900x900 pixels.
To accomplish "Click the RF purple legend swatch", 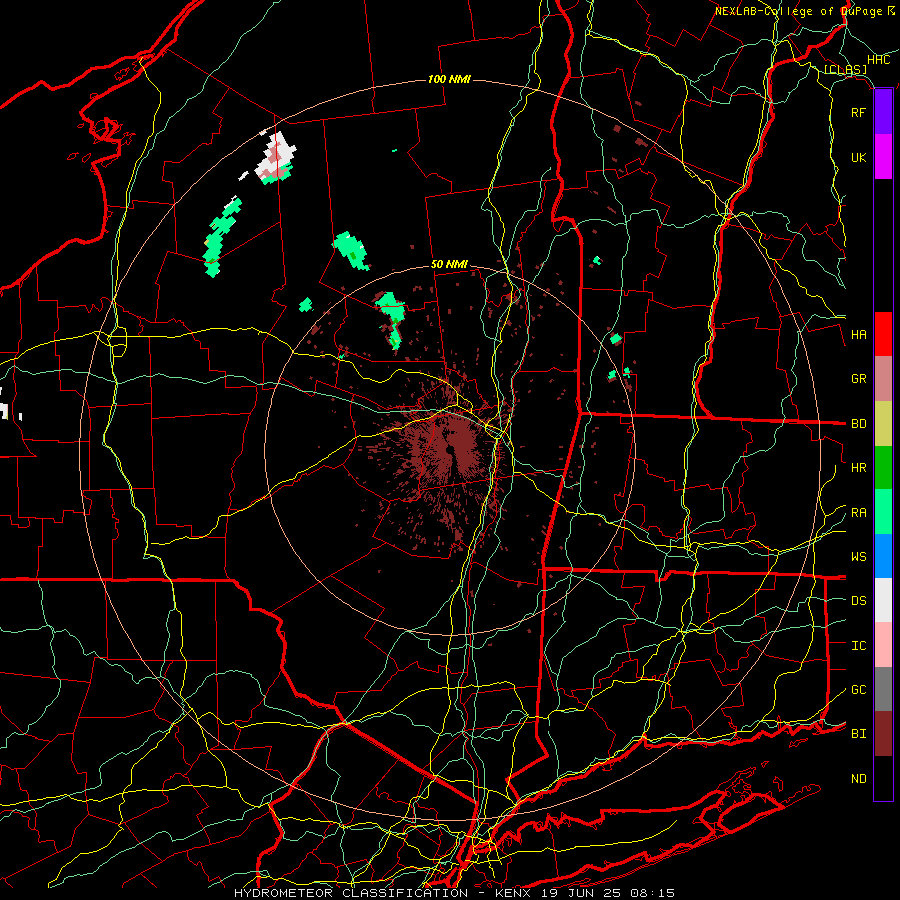I will click(x=883, y=112).
